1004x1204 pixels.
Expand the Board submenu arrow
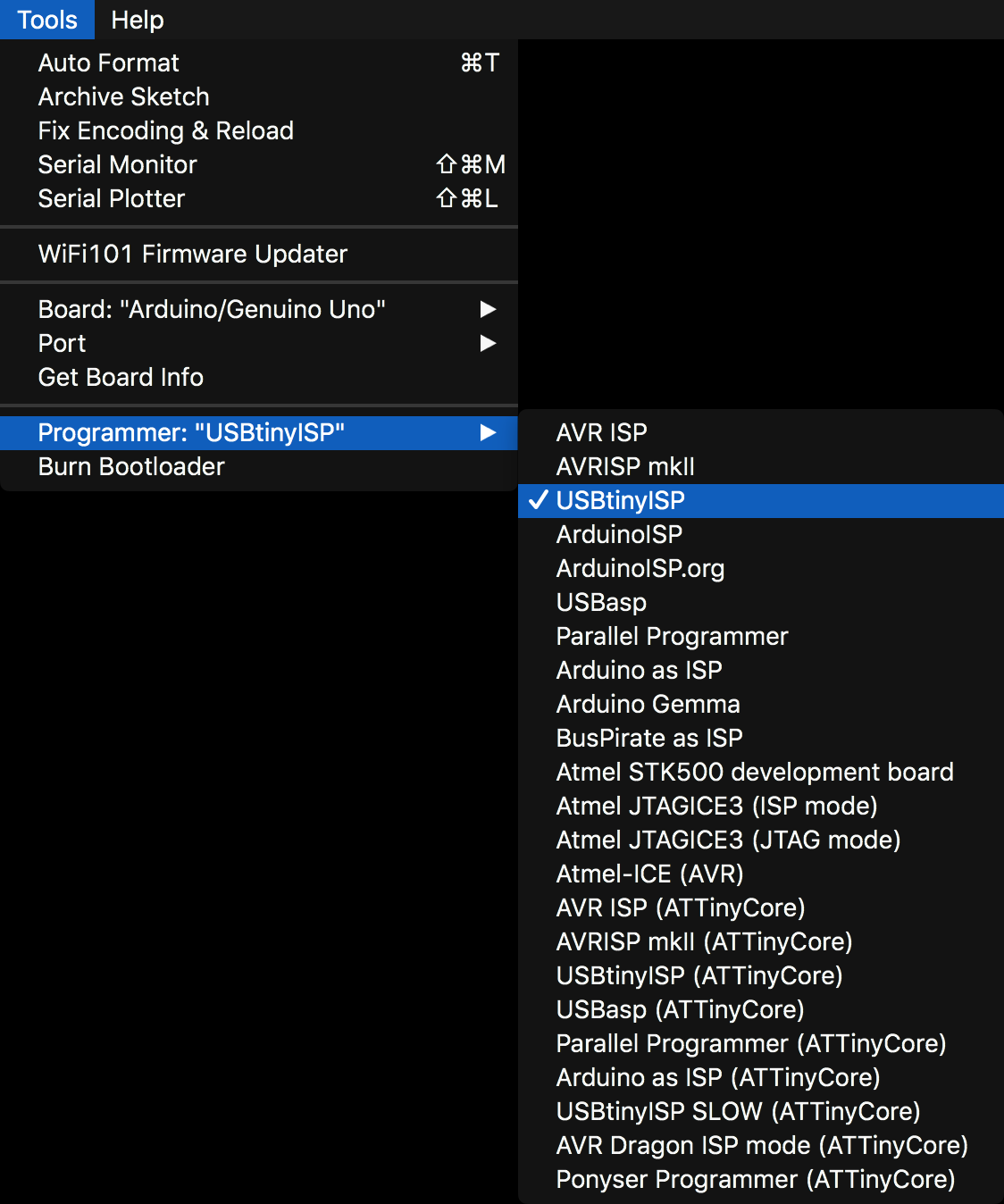488,309
